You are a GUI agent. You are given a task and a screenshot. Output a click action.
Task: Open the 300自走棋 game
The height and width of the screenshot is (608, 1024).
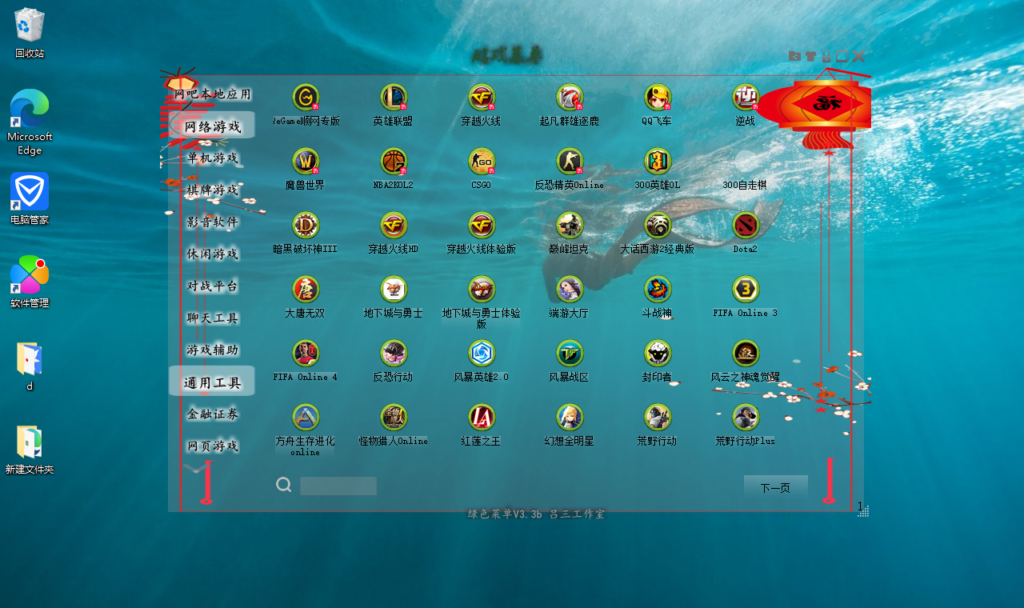point(745,162)
